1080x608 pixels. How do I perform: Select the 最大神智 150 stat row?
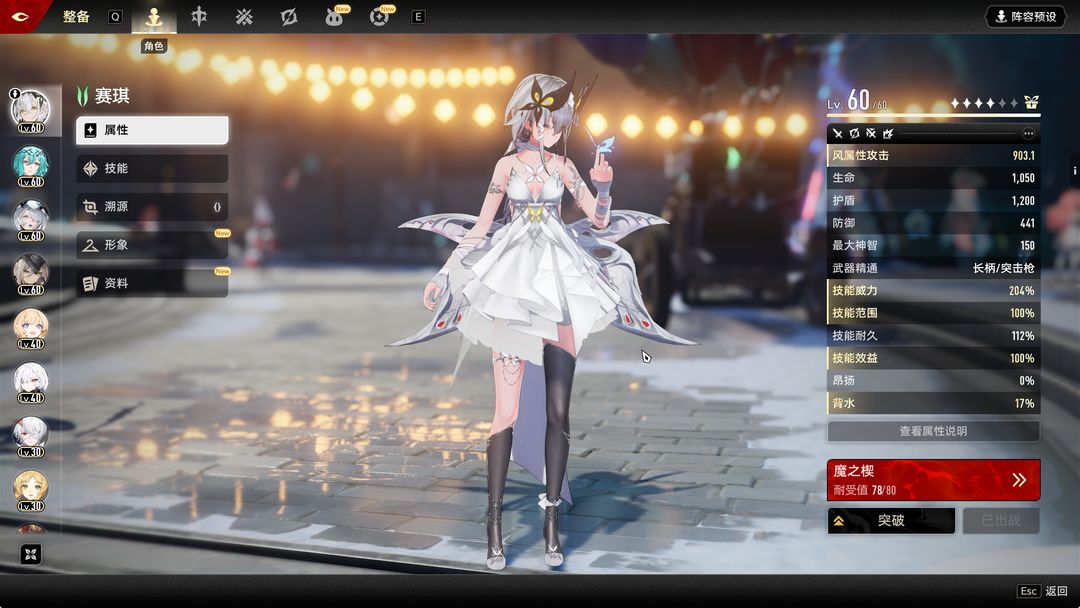(x=933, y=245)
